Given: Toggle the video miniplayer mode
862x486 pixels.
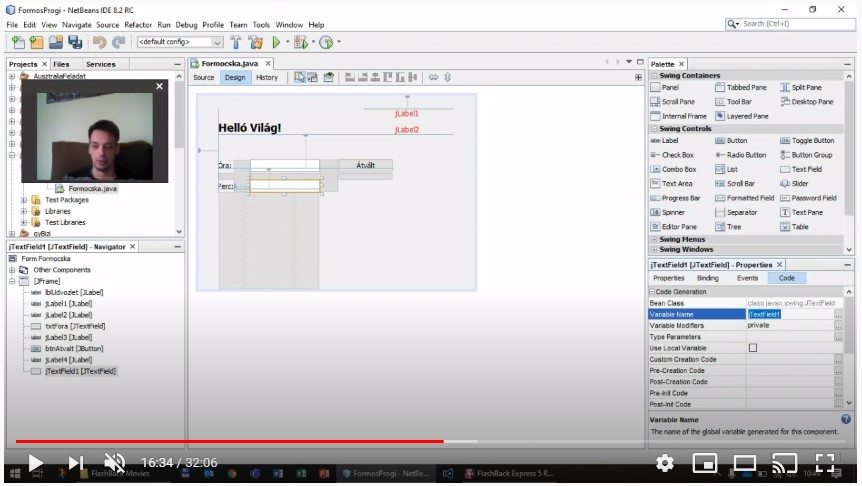Looking at the screenshot, I should 705,463.
